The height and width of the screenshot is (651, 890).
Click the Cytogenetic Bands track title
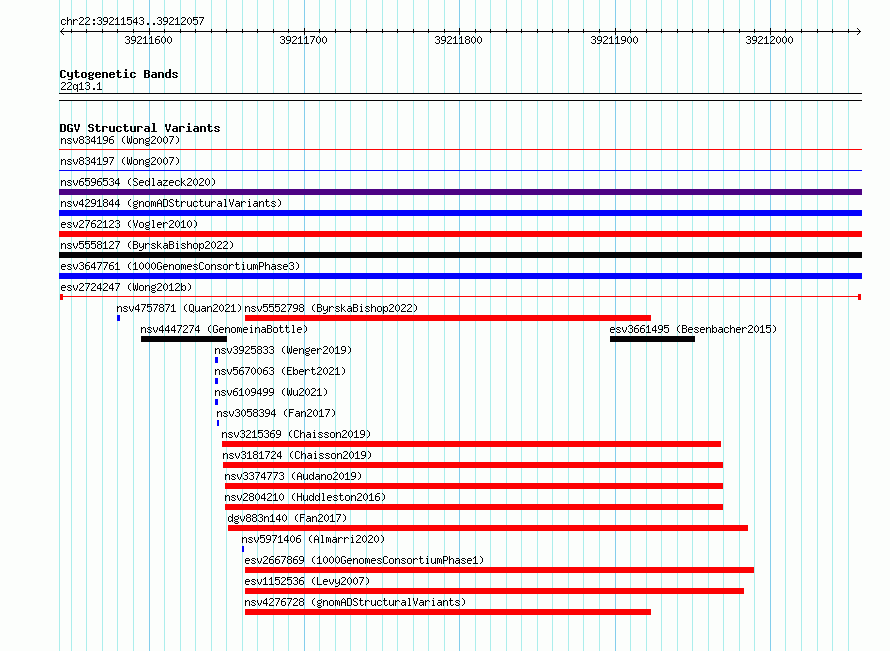click(119, 74)
